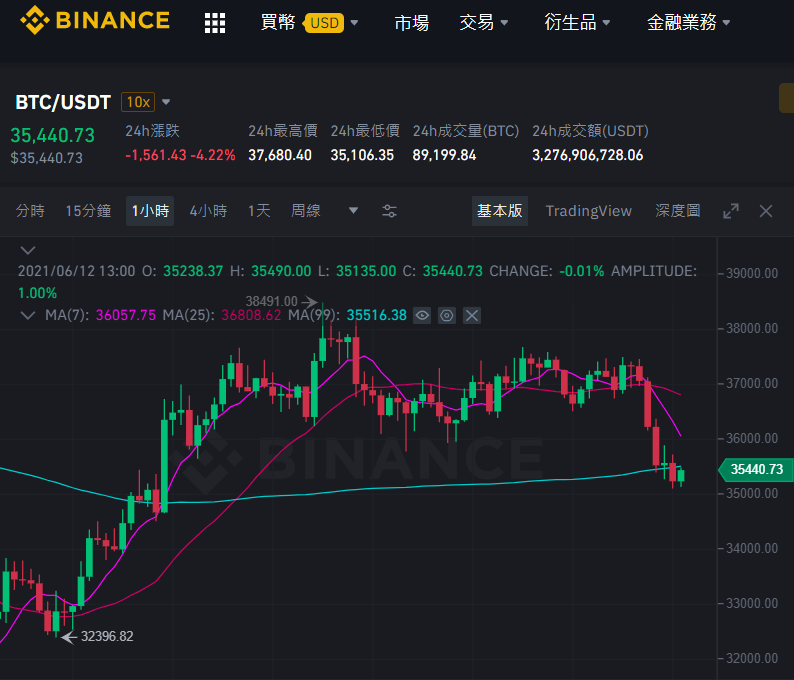Click the Binance logo
Screen dimensions: 794x680
[x=95, y=20]
